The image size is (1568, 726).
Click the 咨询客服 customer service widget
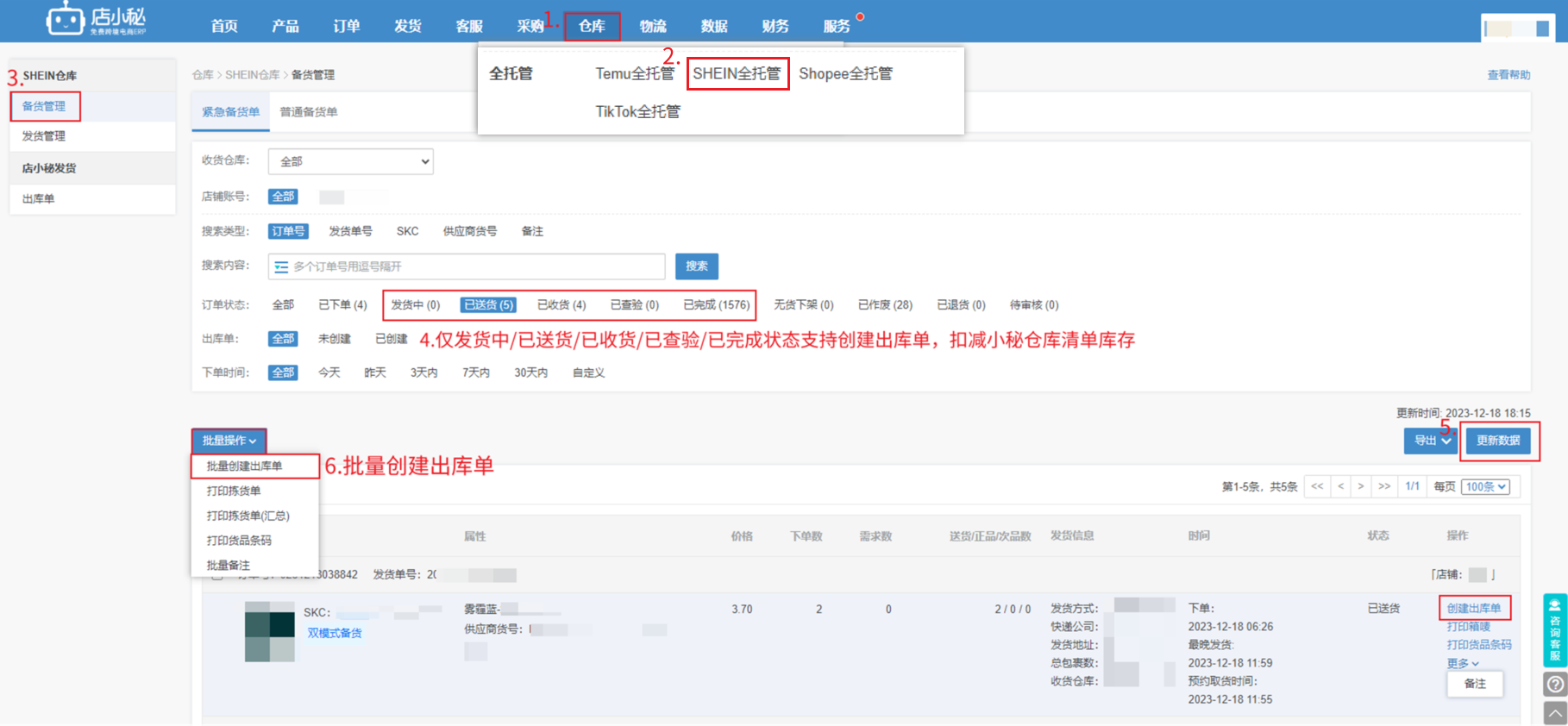pyautogui.click(x=1555, y=630)
